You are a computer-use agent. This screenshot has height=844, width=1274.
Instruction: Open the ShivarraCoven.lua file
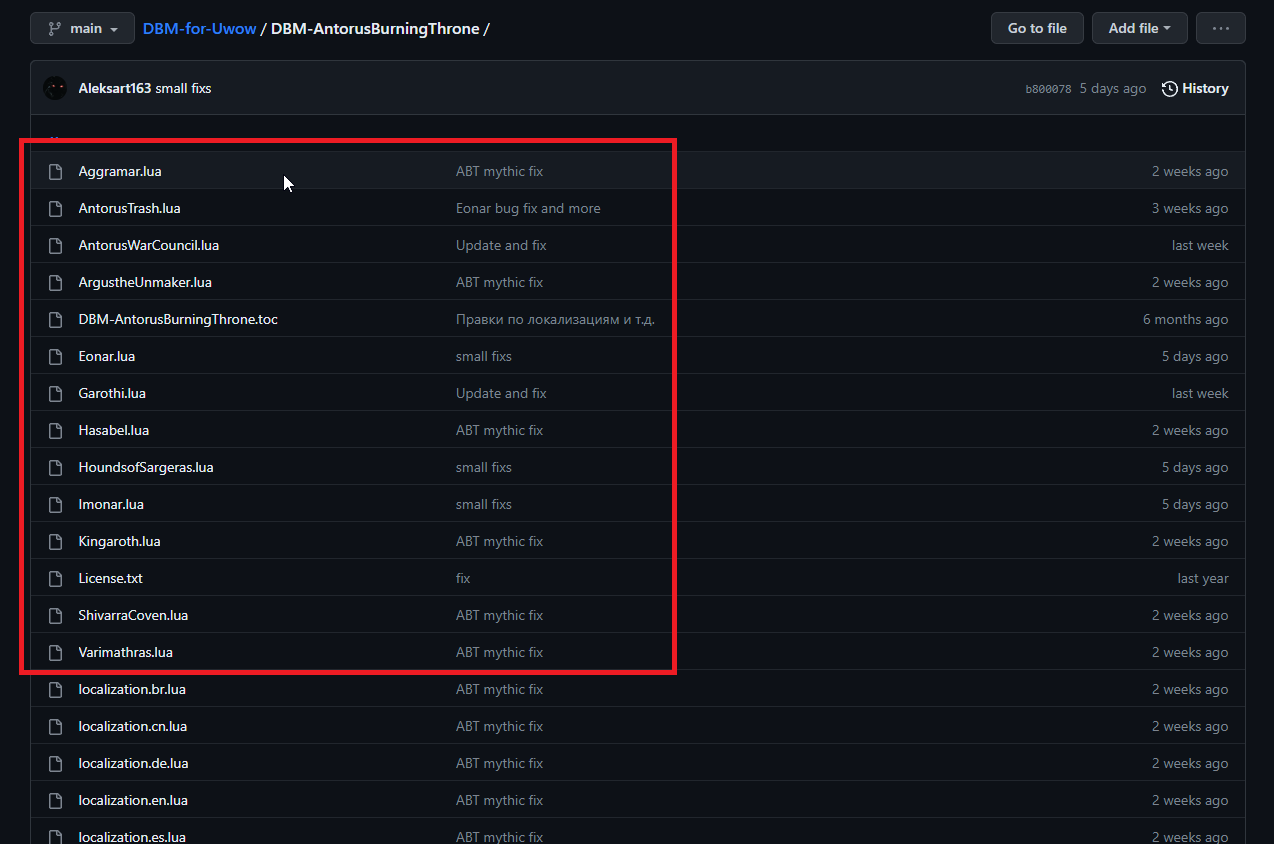click(133, 616)
